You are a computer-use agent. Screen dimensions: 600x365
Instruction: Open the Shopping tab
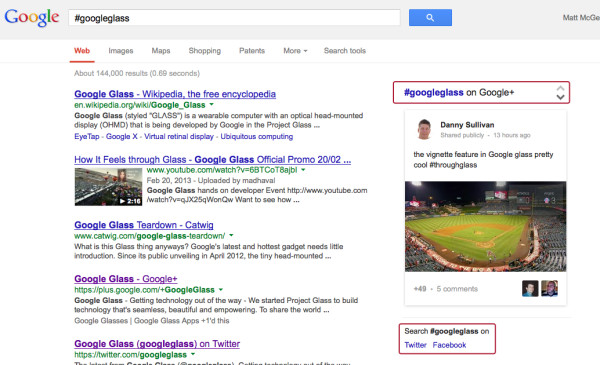[x=205, y=51]
